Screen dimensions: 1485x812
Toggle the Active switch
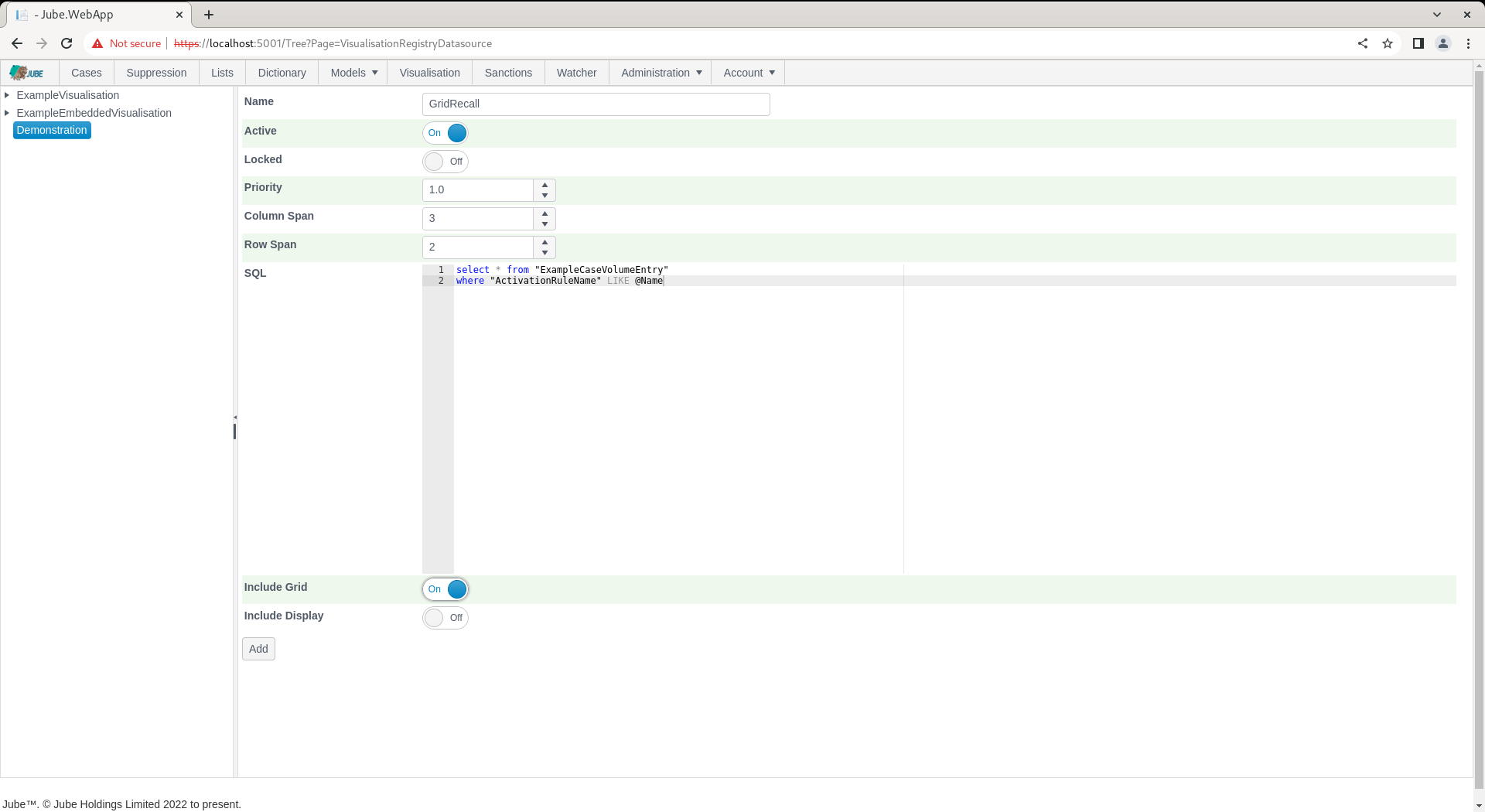(x=445, y=133)
